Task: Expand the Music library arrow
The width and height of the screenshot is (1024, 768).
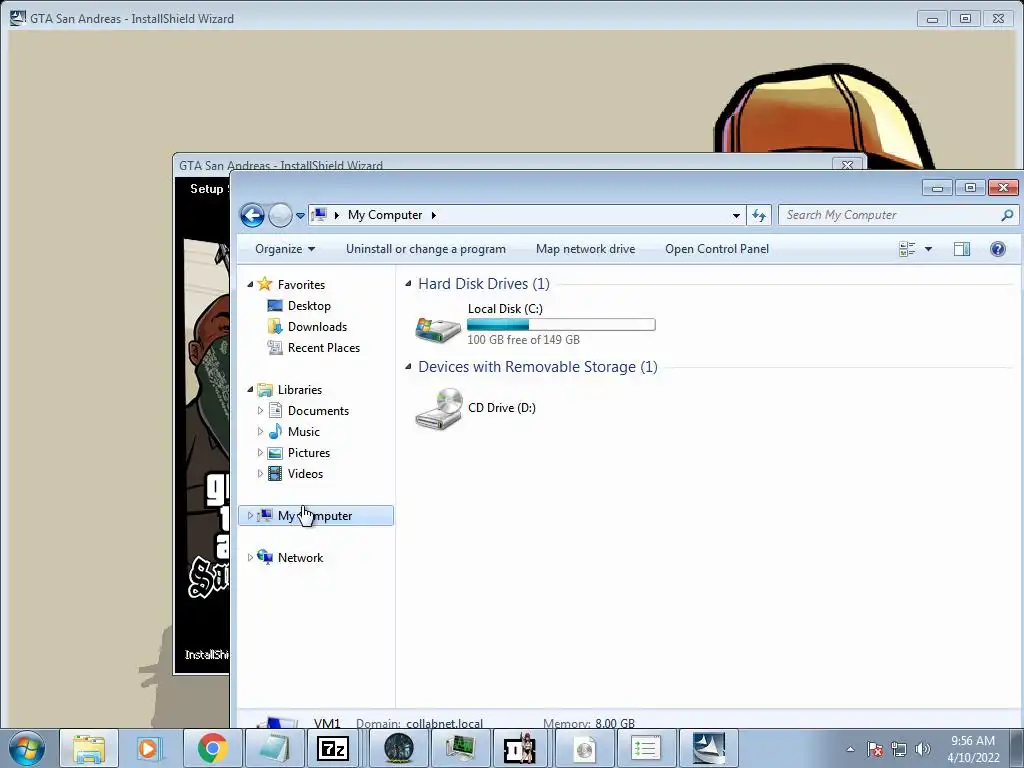Action: click(x=261, y=432)
